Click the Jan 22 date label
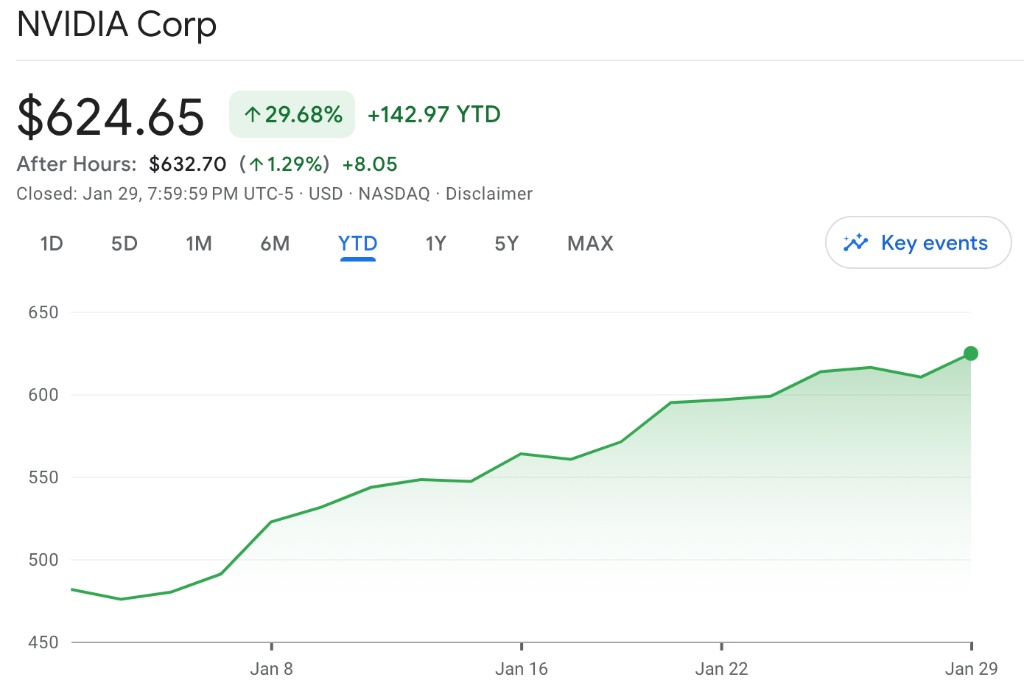 (x=721, y=669)
